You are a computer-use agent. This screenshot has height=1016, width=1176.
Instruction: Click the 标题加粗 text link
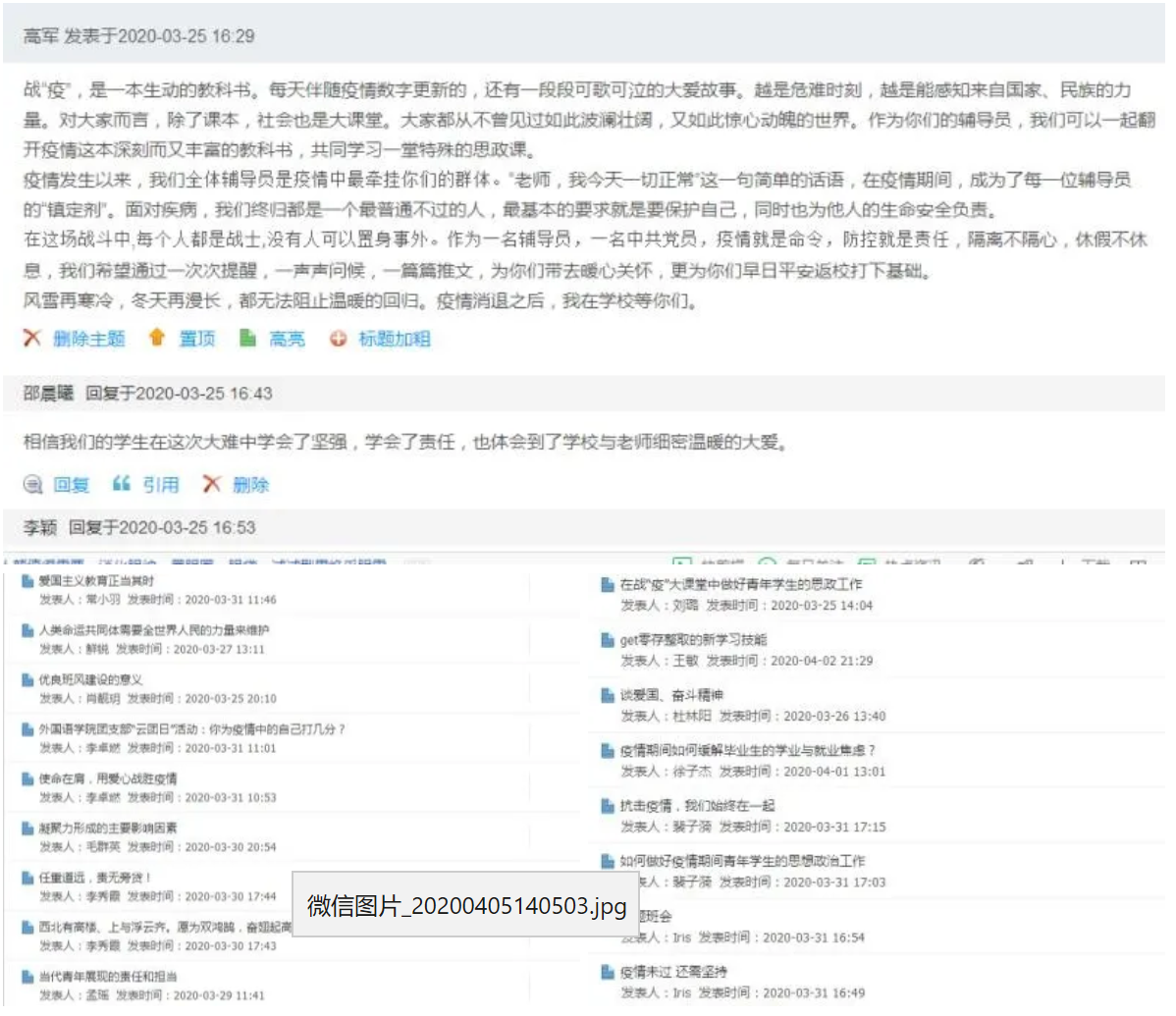coord(394,339)
